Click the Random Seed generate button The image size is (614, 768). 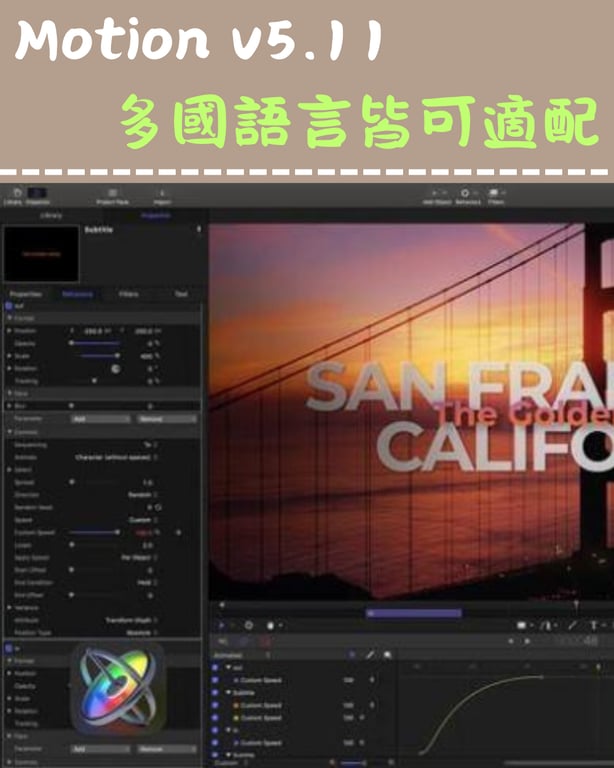click(158, 507)
